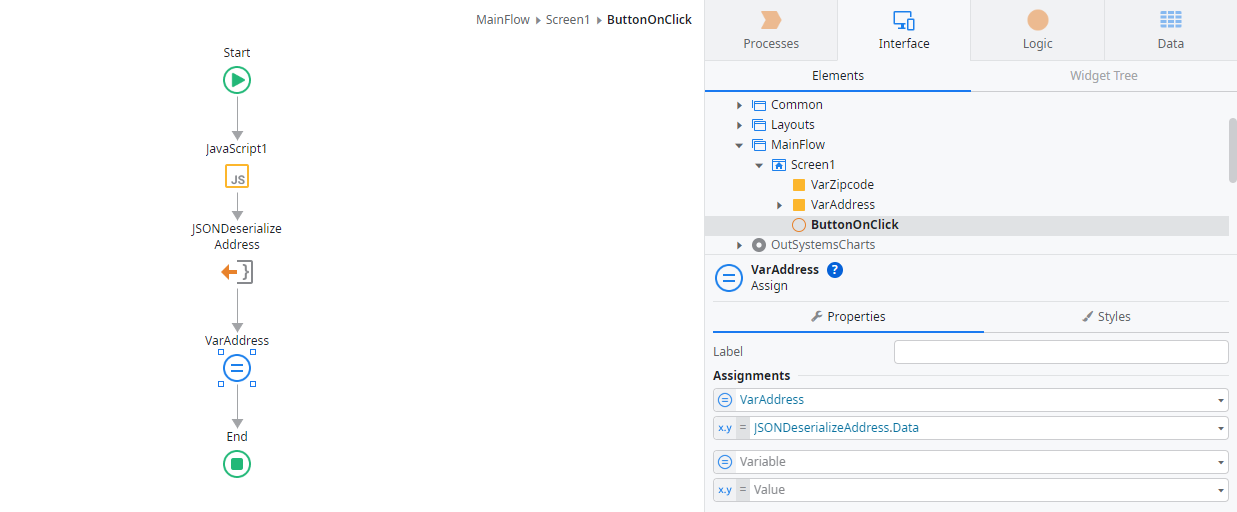Collapse the MainFlow folder

(x=740, y=145)
